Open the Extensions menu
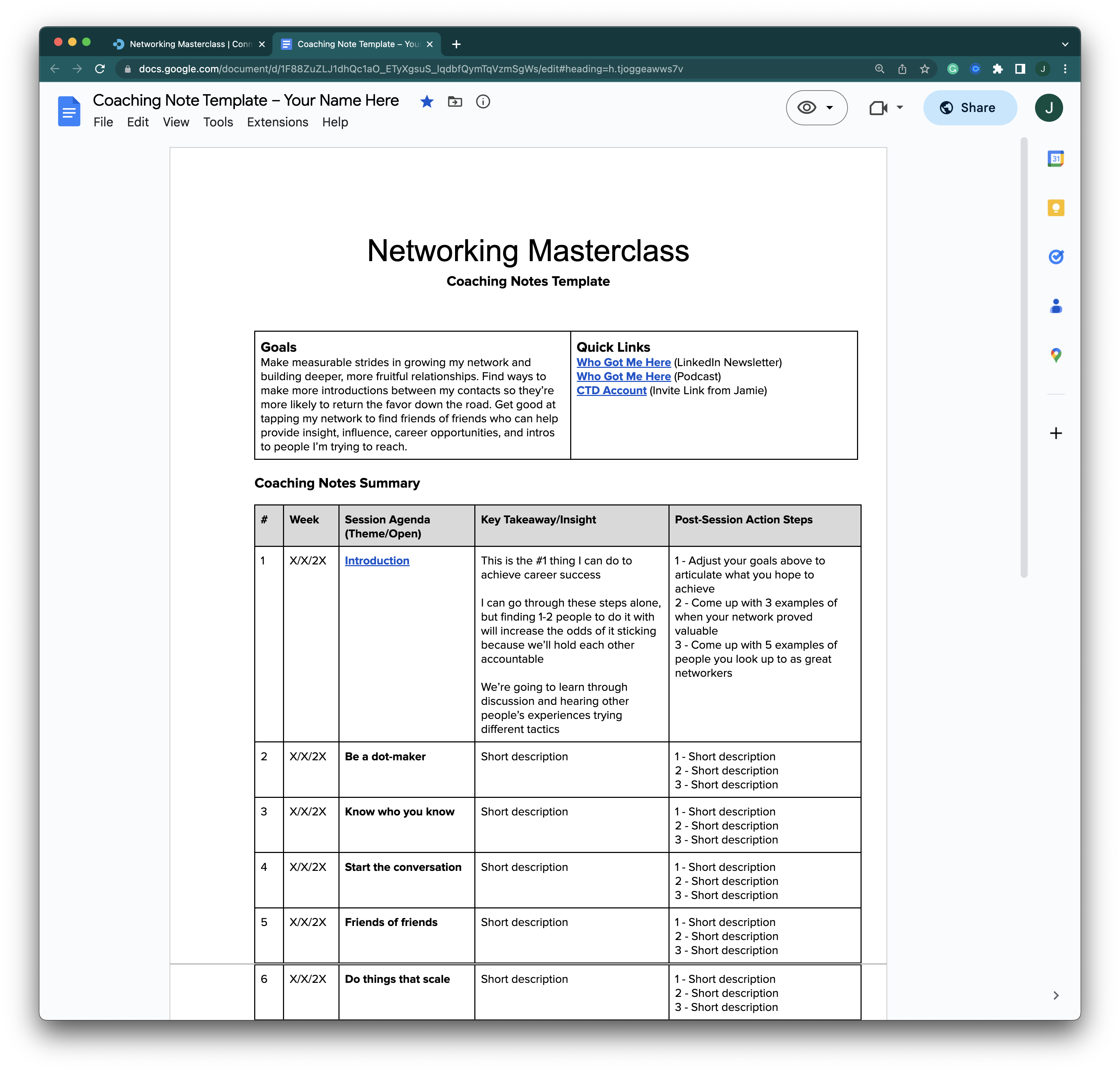The width and height of the screenshot is (1120, 1072). tap(278, 122)
